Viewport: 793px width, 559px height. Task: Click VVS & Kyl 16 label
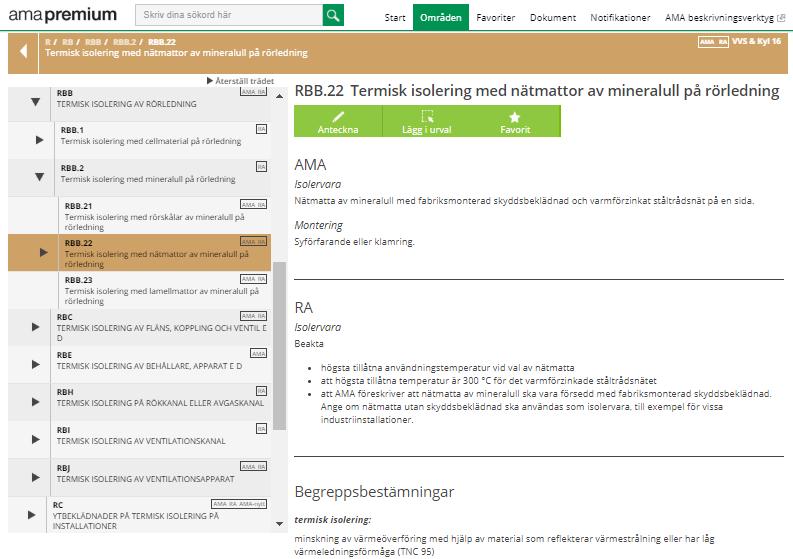757,41
